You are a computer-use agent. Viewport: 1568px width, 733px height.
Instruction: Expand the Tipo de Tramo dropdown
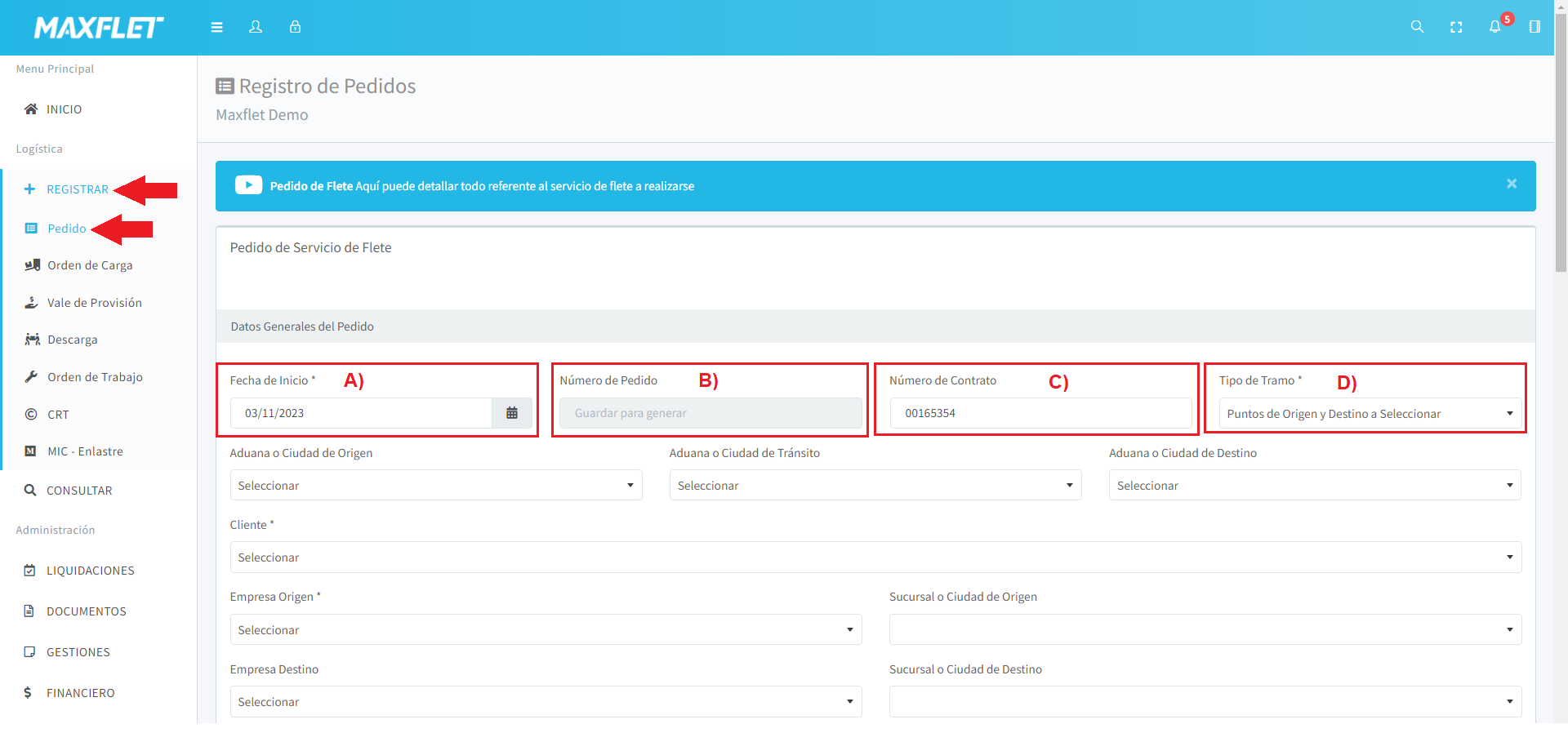[x=1370, y=414]
